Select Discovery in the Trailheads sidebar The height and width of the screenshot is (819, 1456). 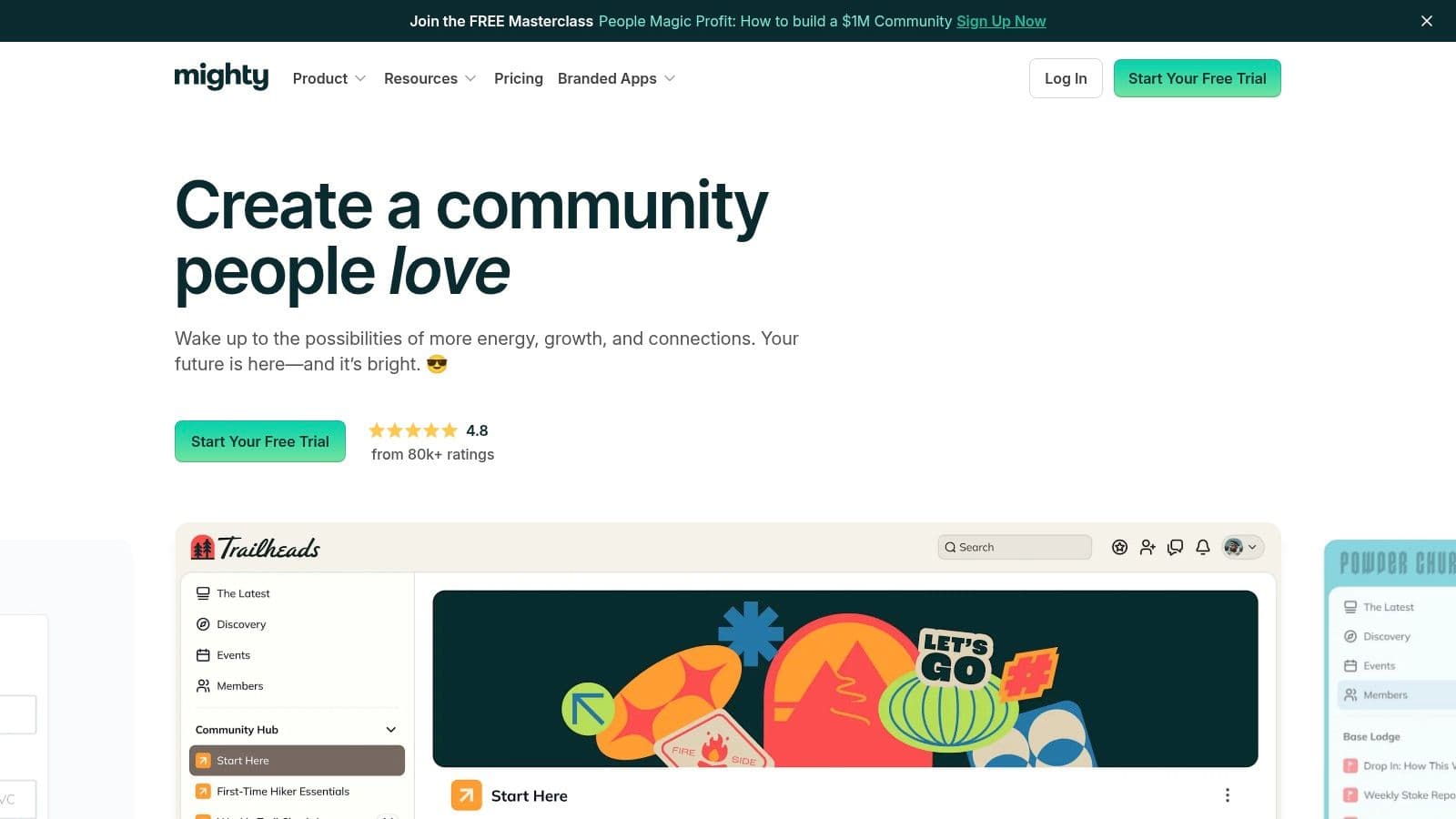(241, 624)
